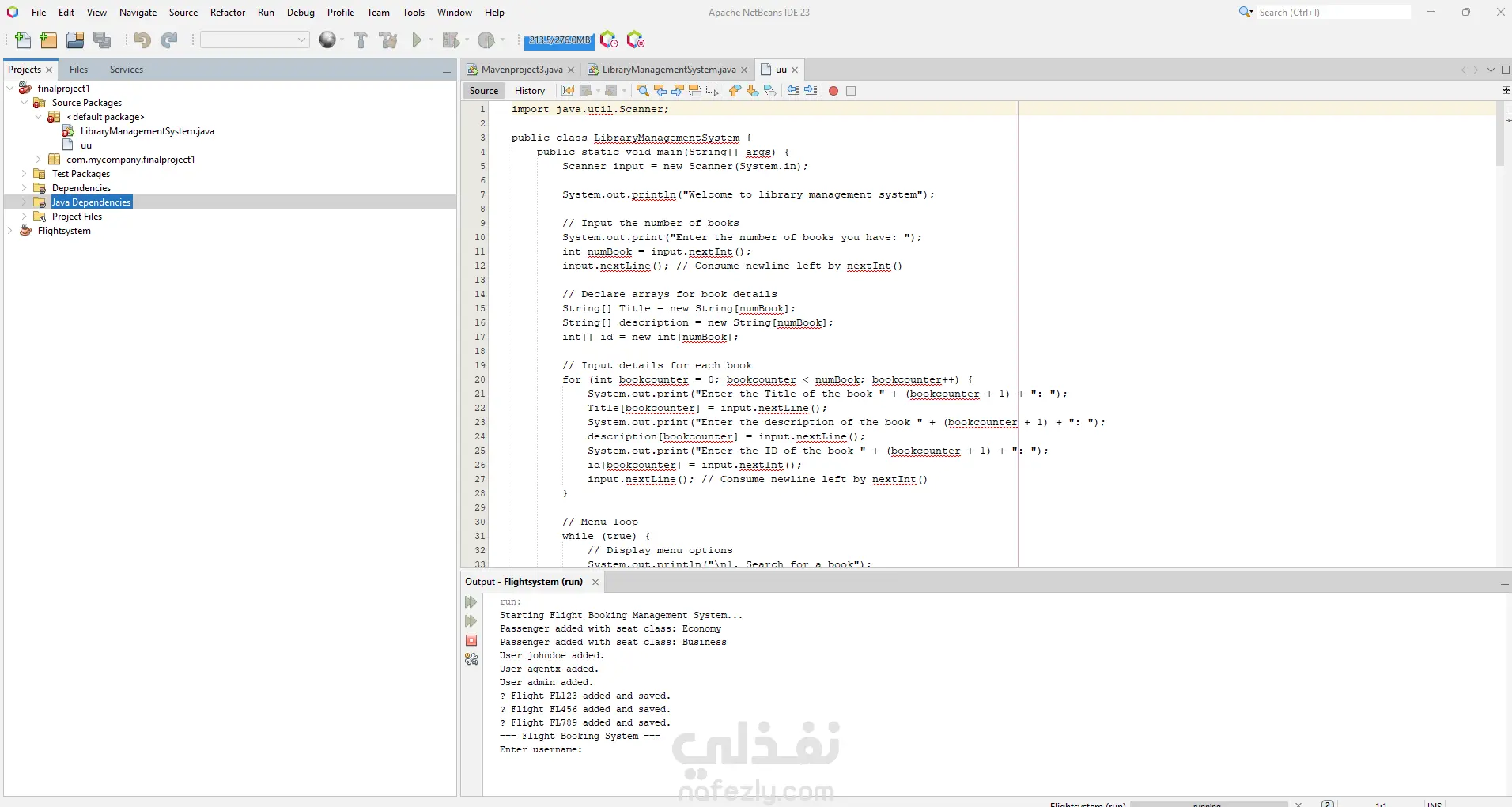The width and height of the screenshot is (1512, 807).
Task: Click the Shift Line Left editor icon
Action: 793,91
